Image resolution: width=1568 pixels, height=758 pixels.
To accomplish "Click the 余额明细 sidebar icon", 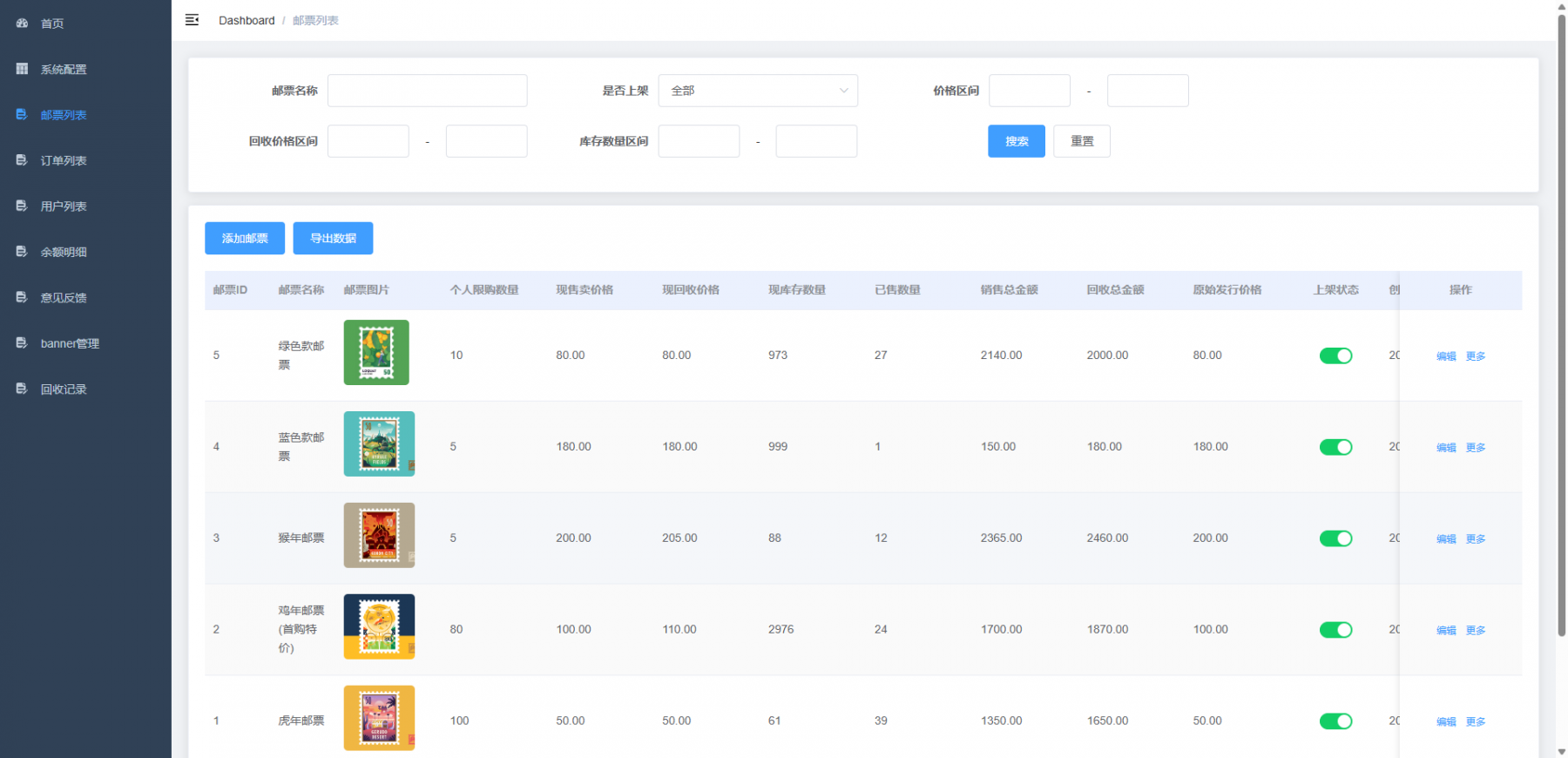I will 22,252.
